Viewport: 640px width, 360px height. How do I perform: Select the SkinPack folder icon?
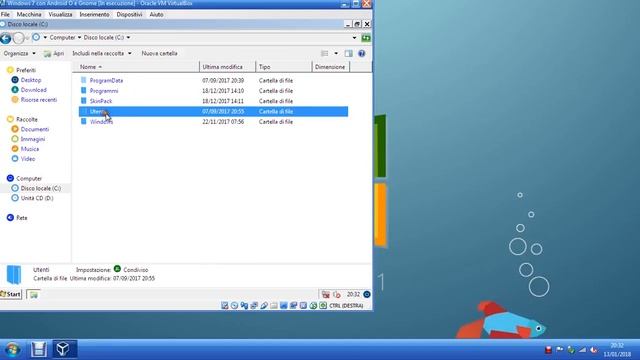(x=84, y=101)
